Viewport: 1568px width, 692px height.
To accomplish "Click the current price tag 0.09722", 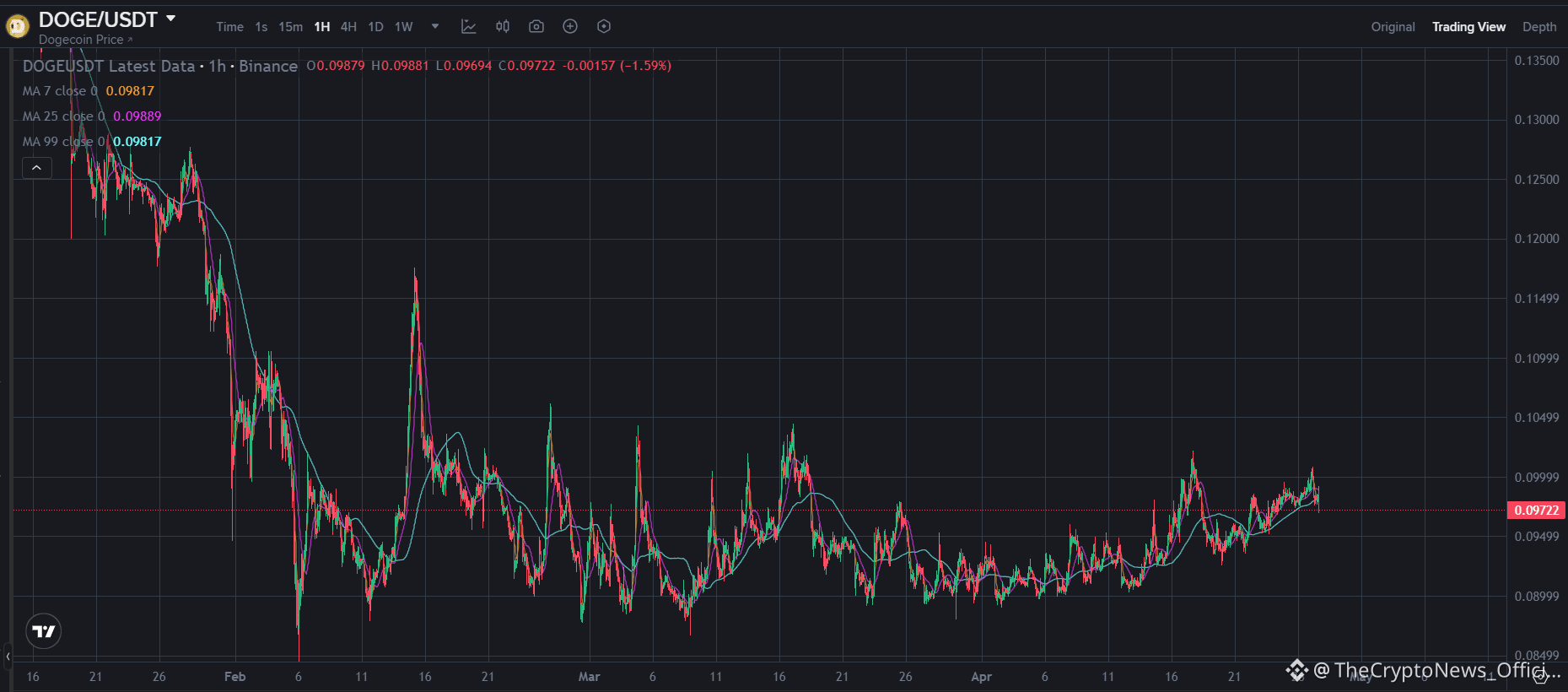I will (x=1537, y=511).
